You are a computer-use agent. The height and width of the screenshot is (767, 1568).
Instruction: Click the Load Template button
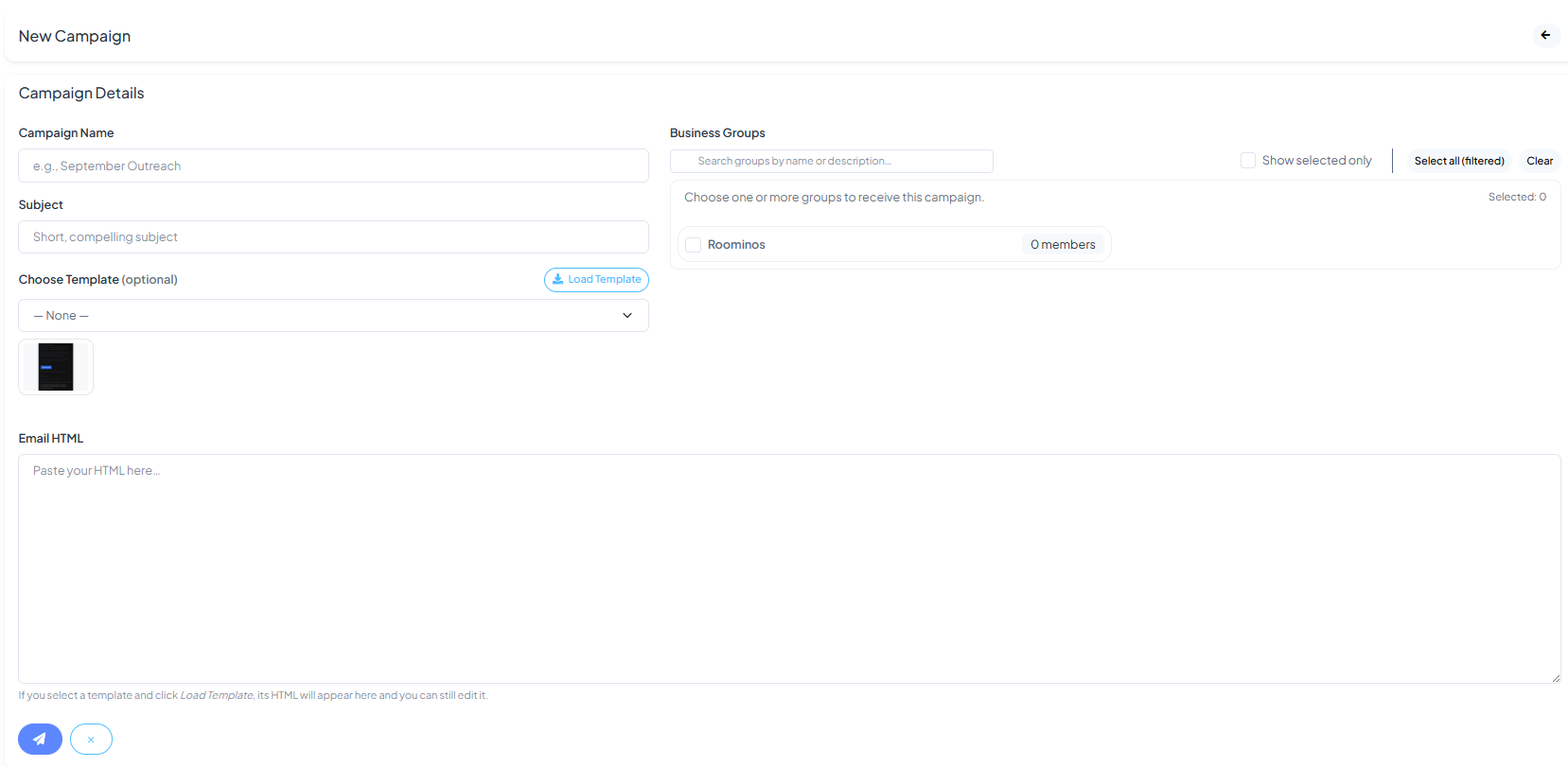pos(596,279)
